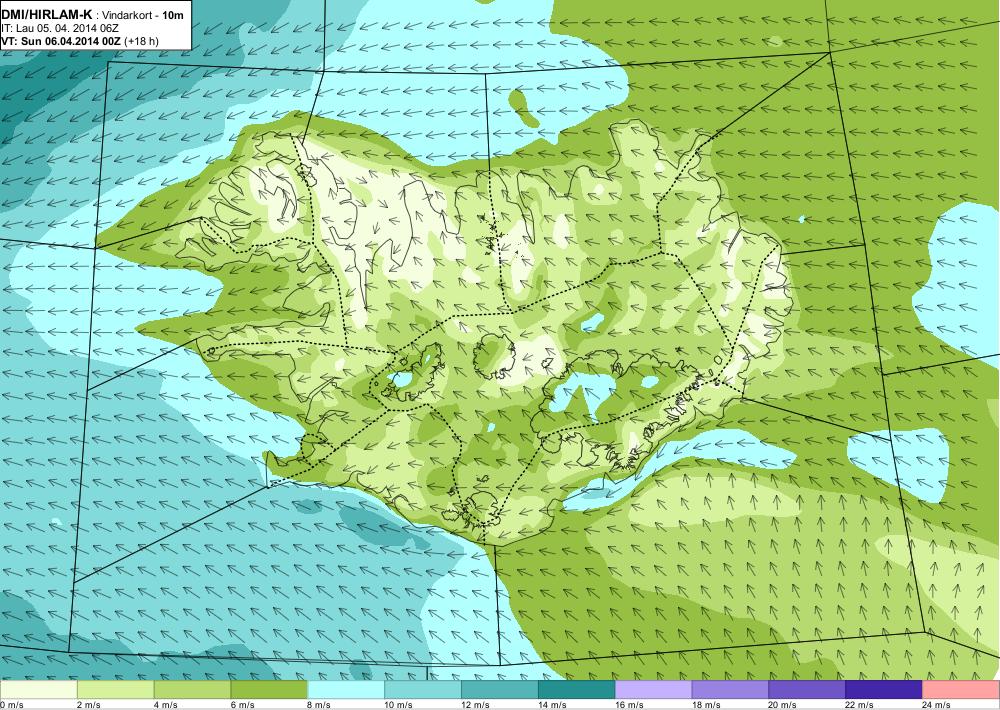
Task: Click the 12–14 m/s teal legend swatch
Action: (x=500, y=690)
